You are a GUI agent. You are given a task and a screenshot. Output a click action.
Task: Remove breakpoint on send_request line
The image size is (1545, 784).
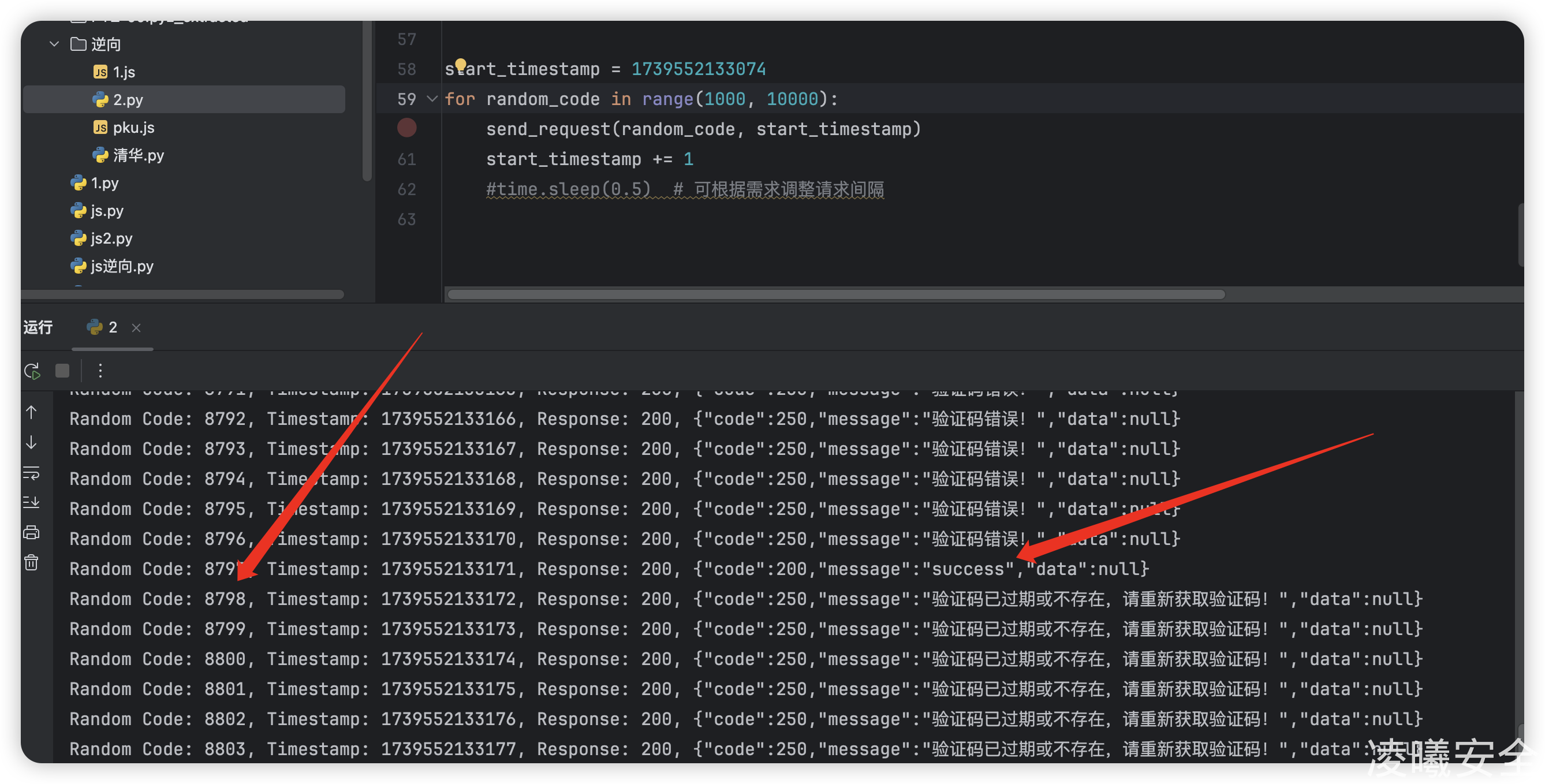point(406,128)
